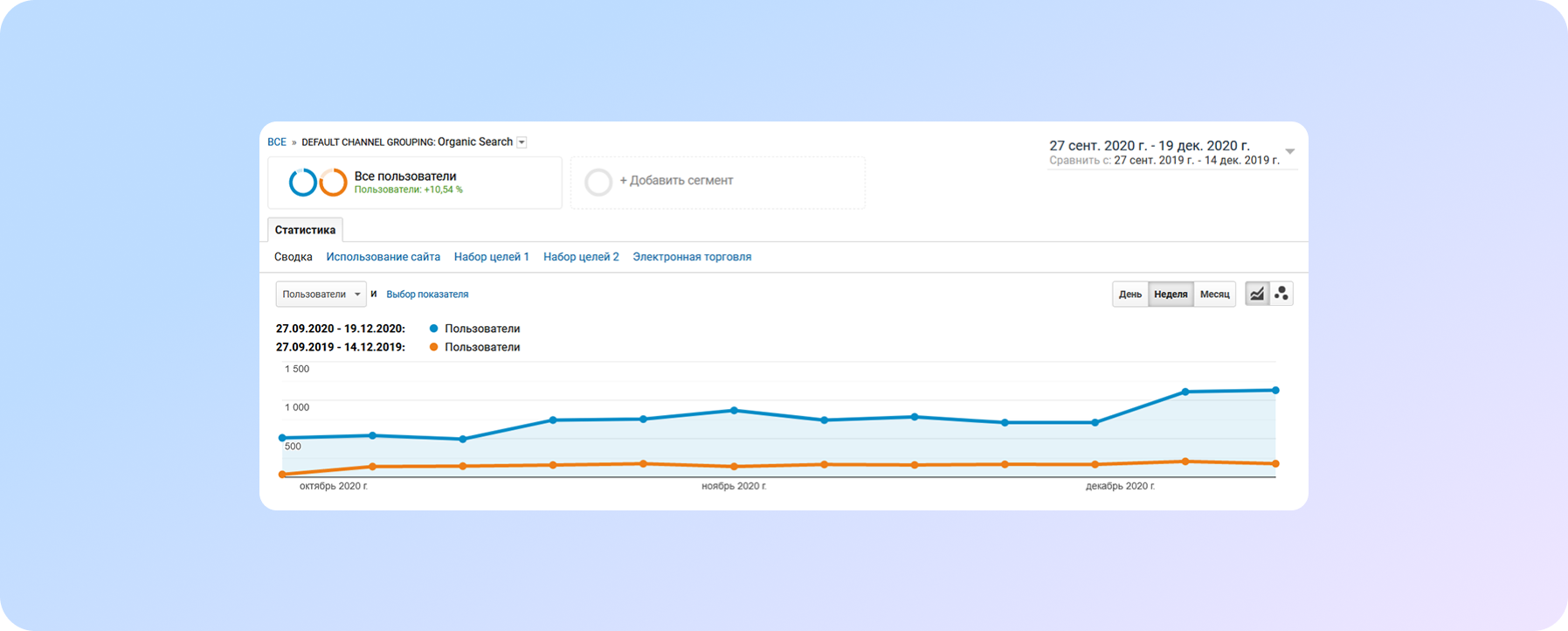Switch to motion chart dots icon

[1281, 295]
